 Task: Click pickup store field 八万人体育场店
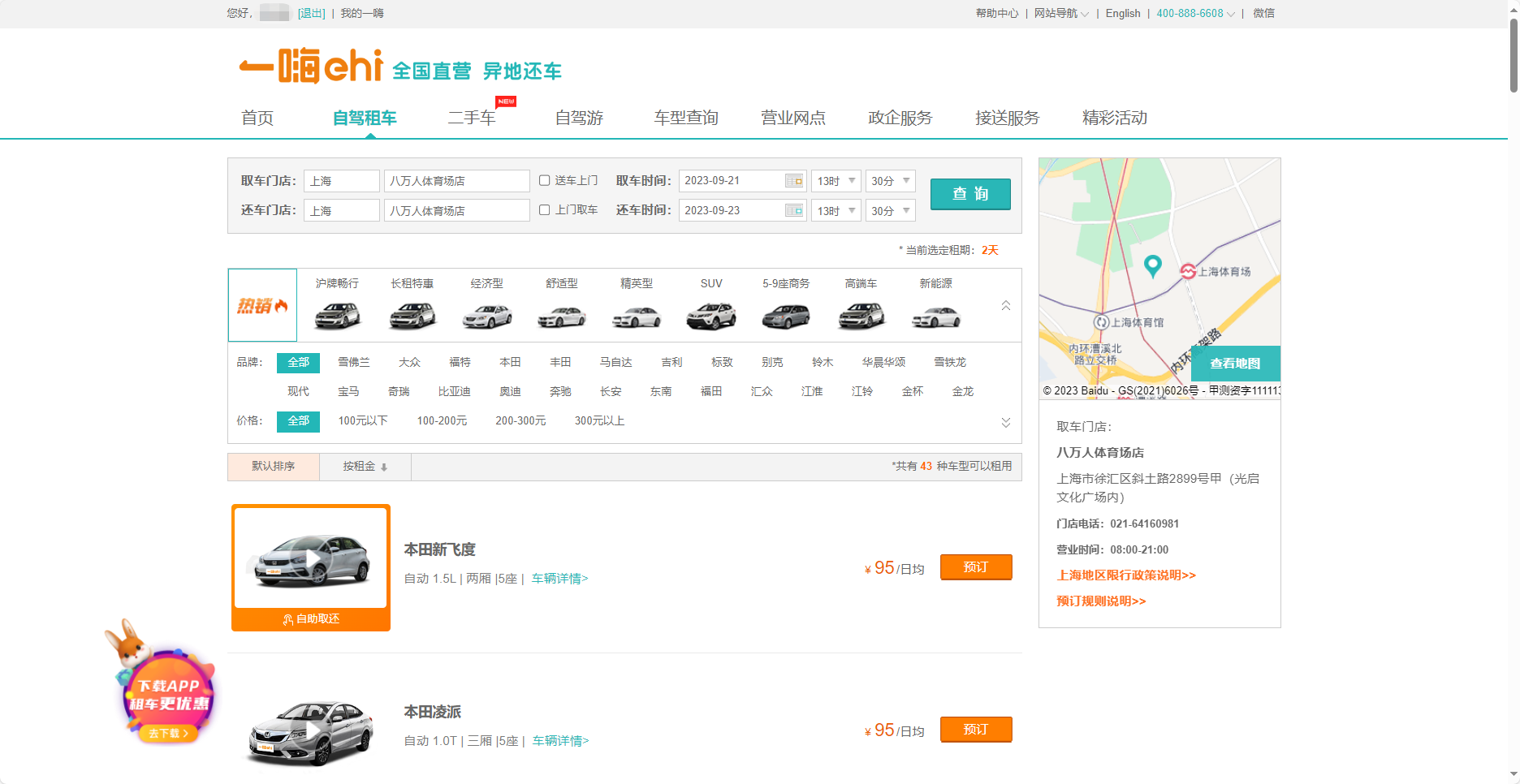457,181
